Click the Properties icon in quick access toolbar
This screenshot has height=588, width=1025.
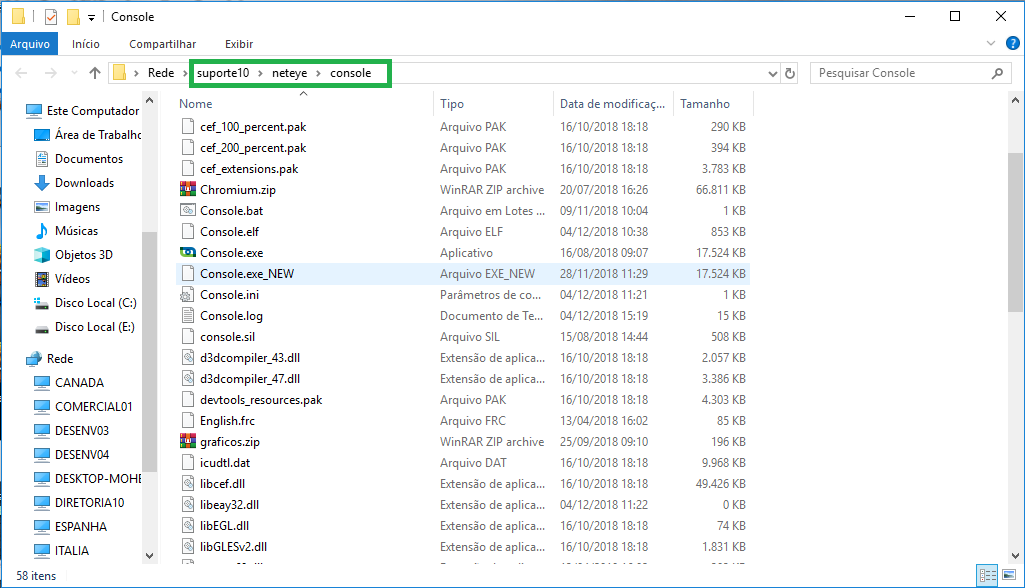[51, 17]
